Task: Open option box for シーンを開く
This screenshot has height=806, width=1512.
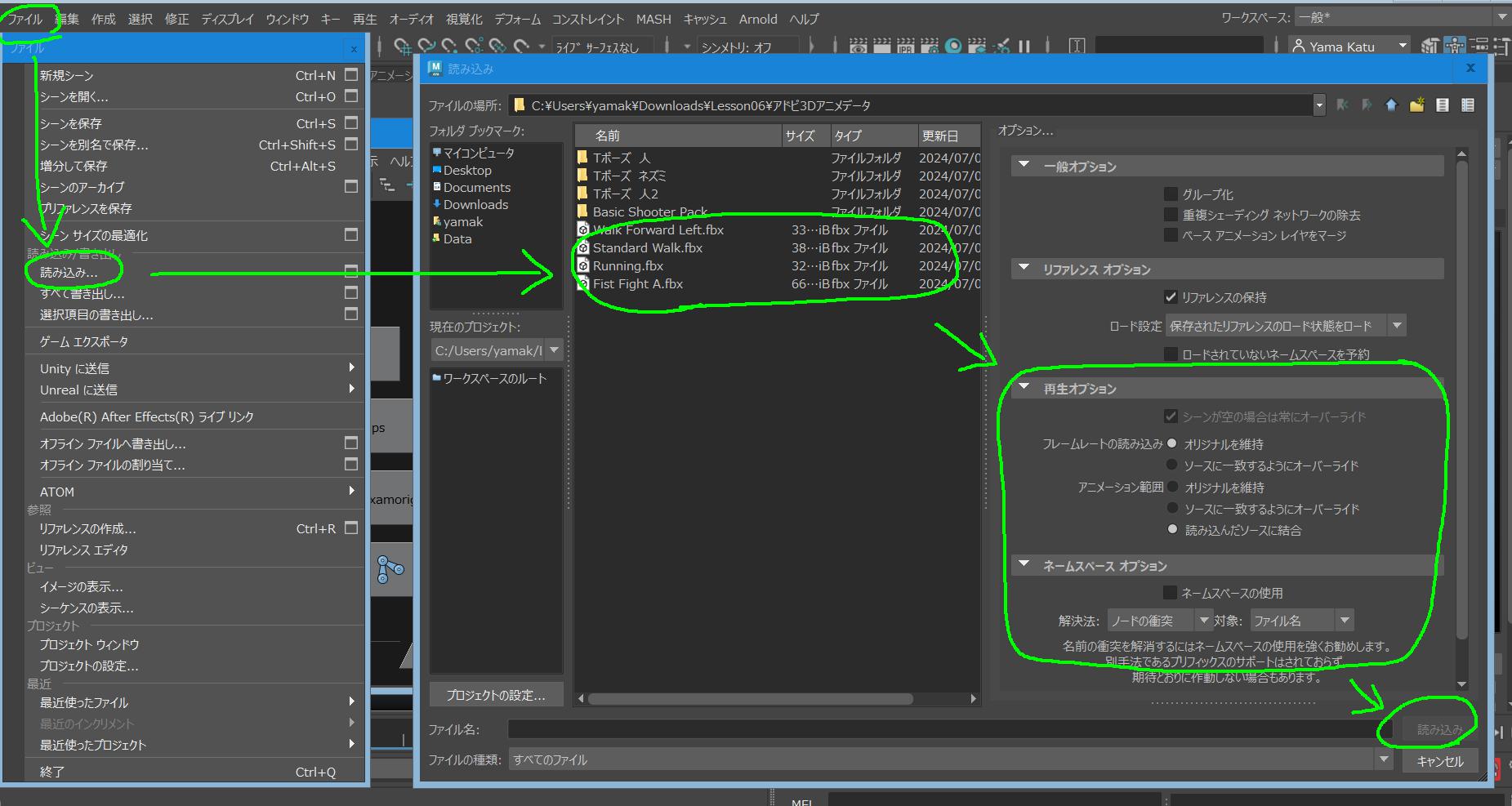Action: [x=351, y=96]
